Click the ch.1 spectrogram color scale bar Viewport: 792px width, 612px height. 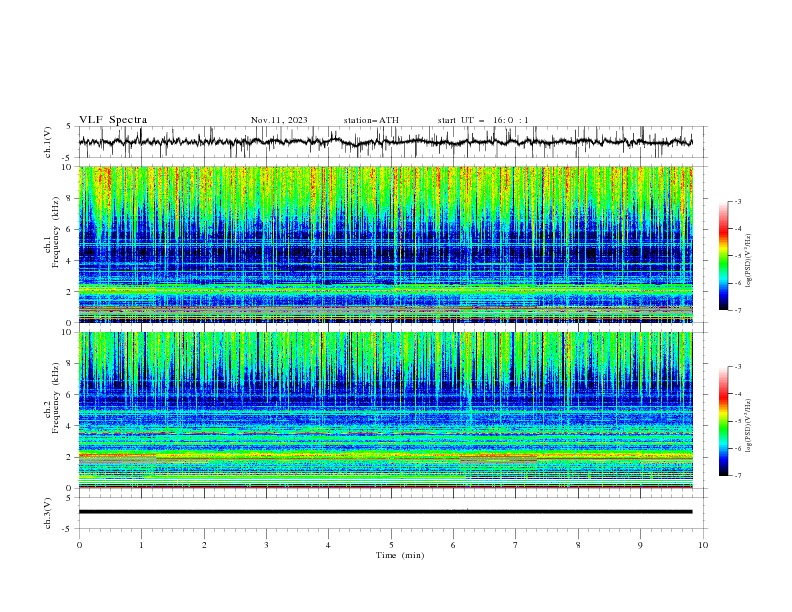point(723,256)
